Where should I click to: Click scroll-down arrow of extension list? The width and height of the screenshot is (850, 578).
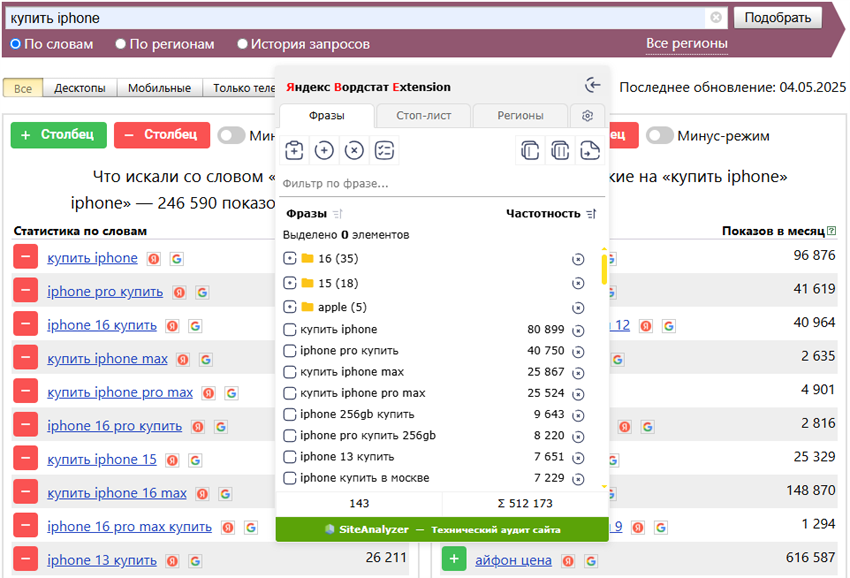604,486
